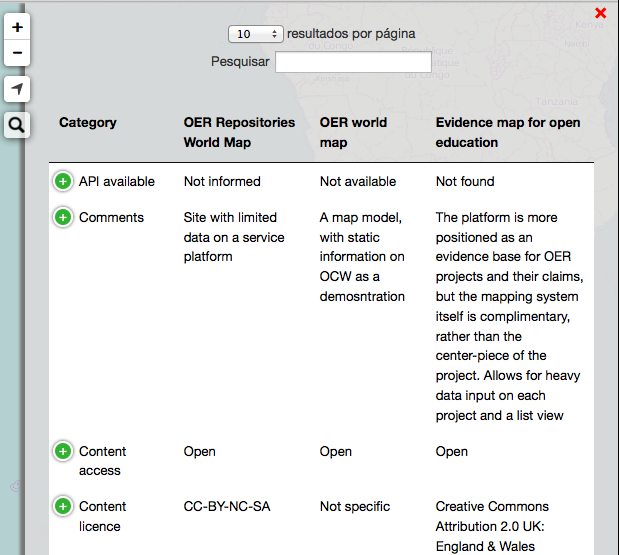Select 'The platform is more positioned' comment cell

click(x=509, y=316)
